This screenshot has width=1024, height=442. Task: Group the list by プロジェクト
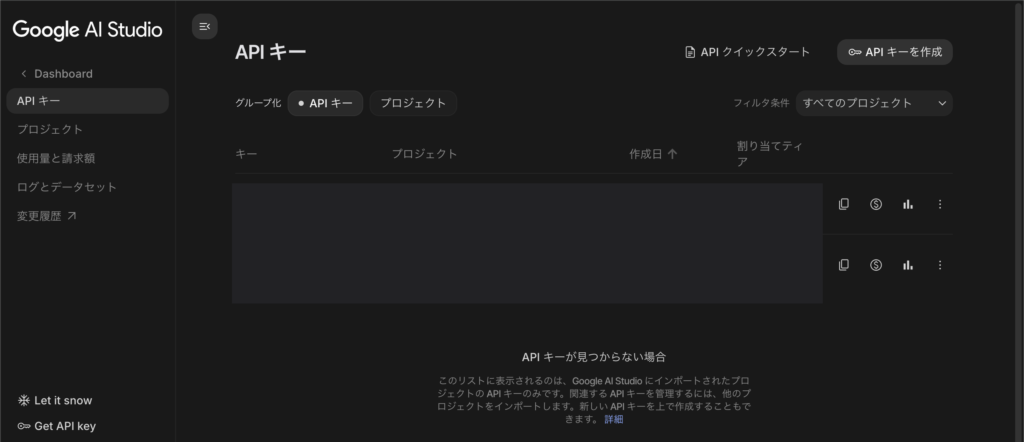pyautogui.click(x=413, y=103)
